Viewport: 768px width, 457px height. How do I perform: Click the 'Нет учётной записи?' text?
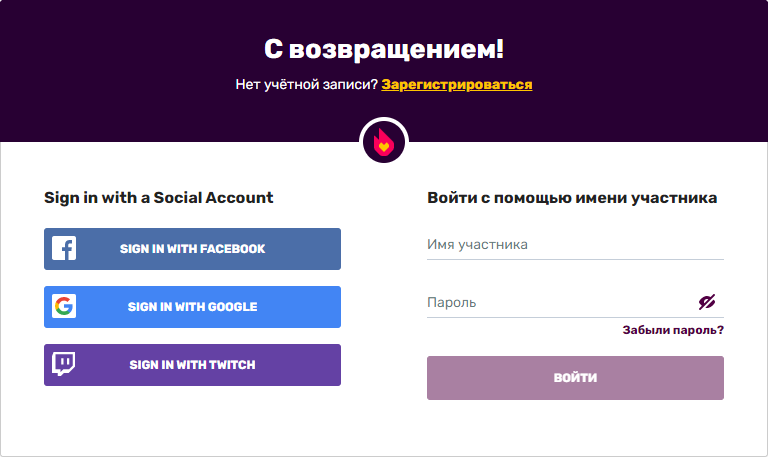point(306,85)
